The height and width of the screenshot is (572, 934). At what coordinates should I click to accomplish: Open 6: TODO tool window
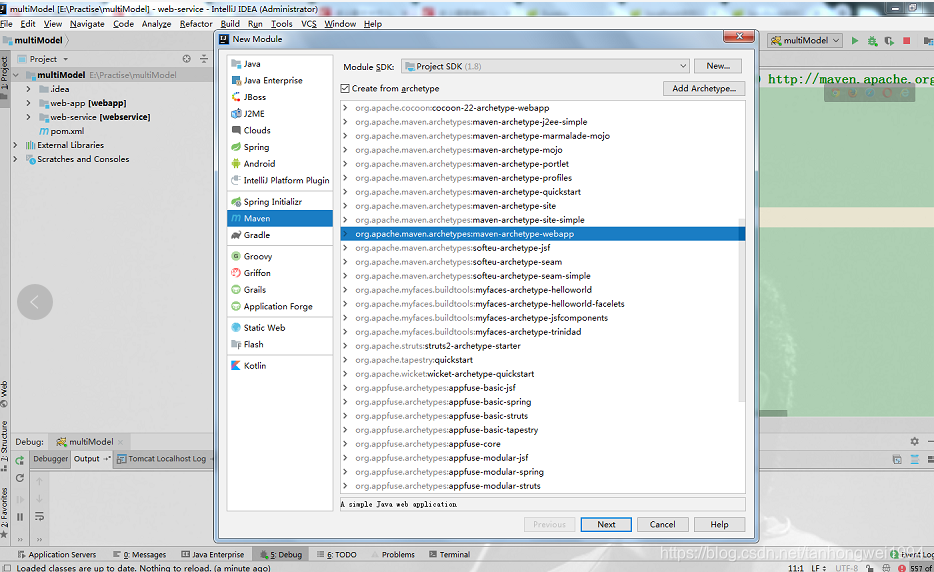point(337,555)
